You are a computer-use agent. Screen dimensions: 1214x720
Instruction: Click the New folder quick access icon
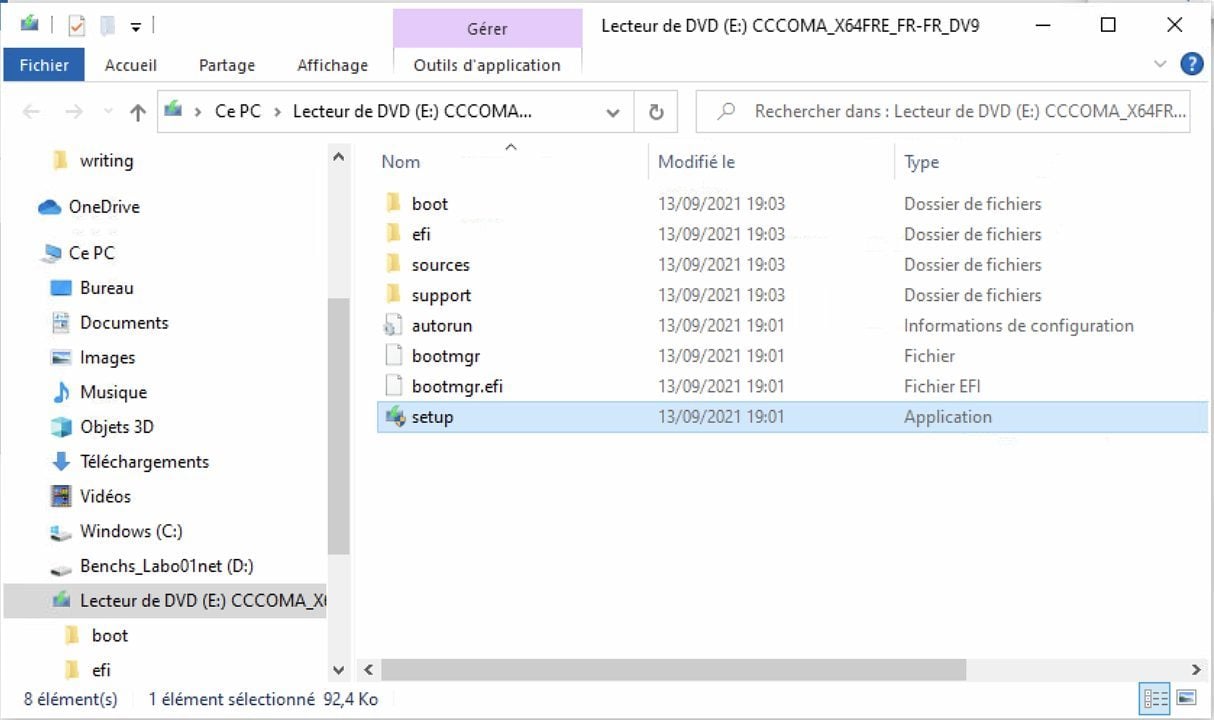pyautogui.click(x=107, y=25)
